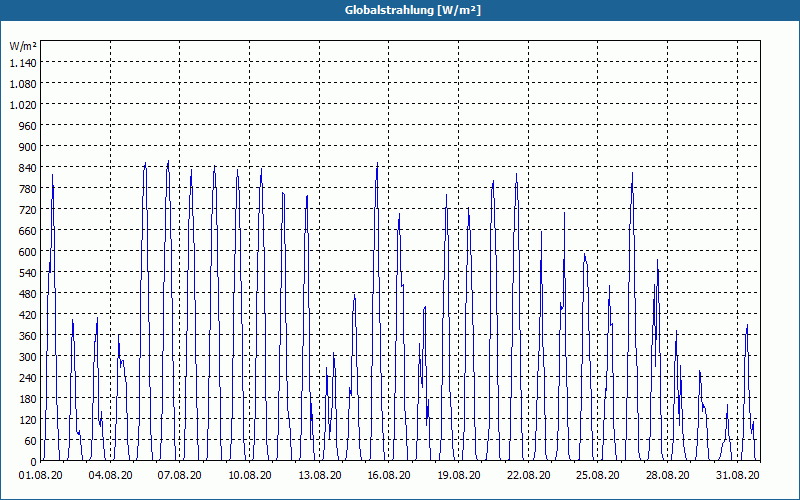
Task: Click the date label 22.08.20
Action: pyautogui.click(x=529, y=475)
